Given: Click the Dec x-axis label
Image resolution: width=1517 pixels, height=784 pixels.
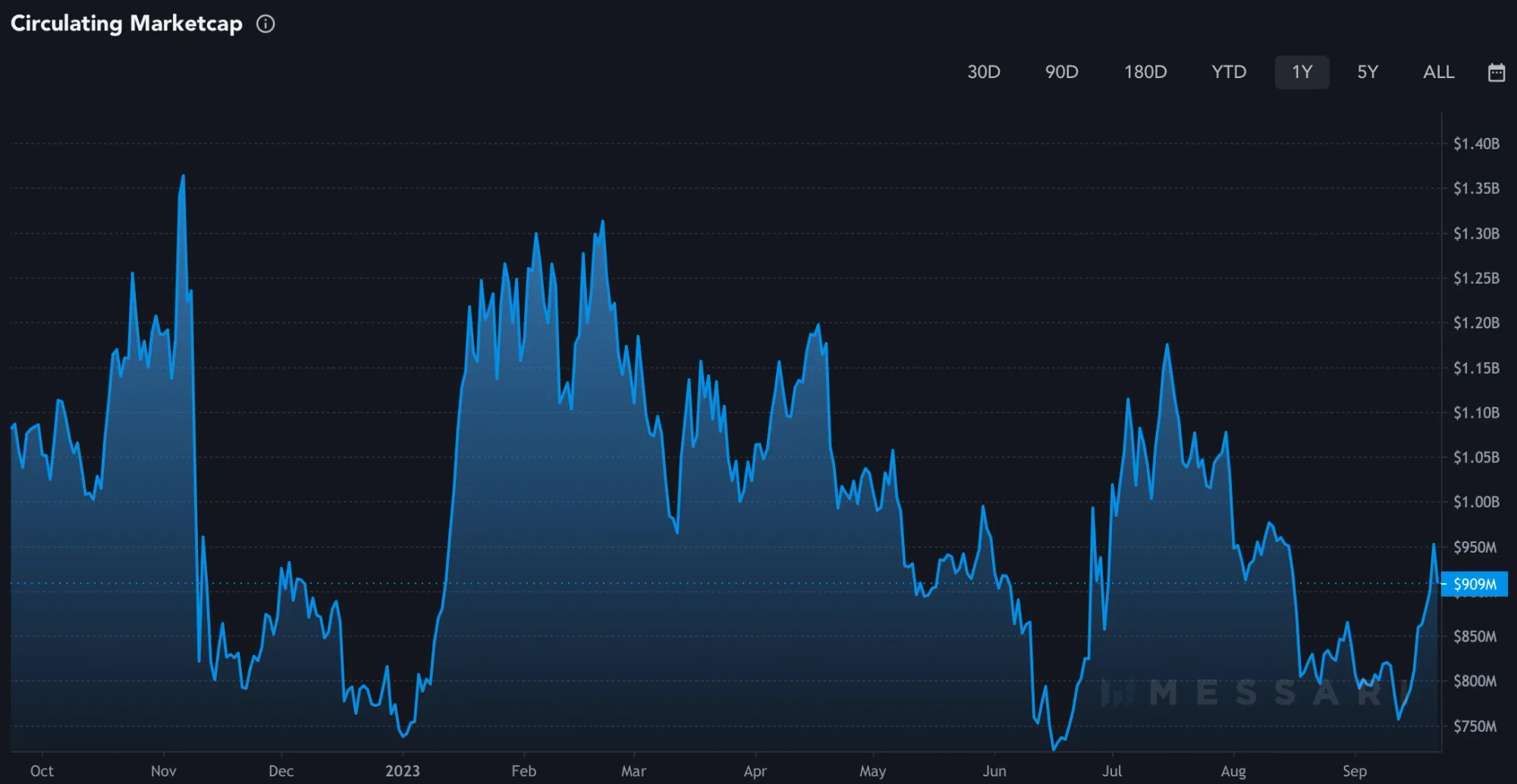Looking at the screenshot, I should [281, 771].
